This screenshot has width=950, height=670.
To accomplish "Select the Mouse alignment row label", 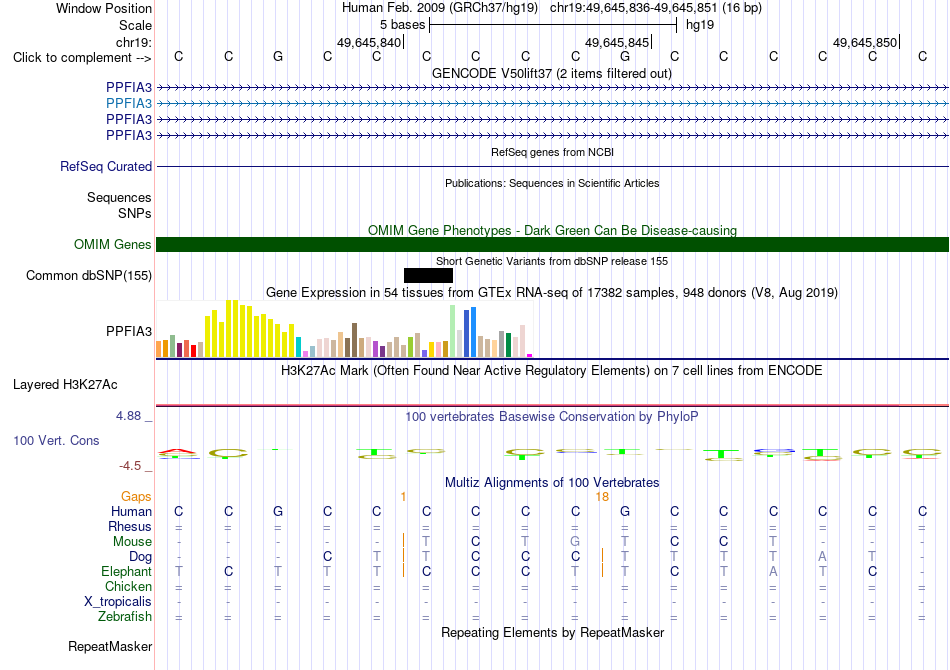I will [x=132, y=542].
